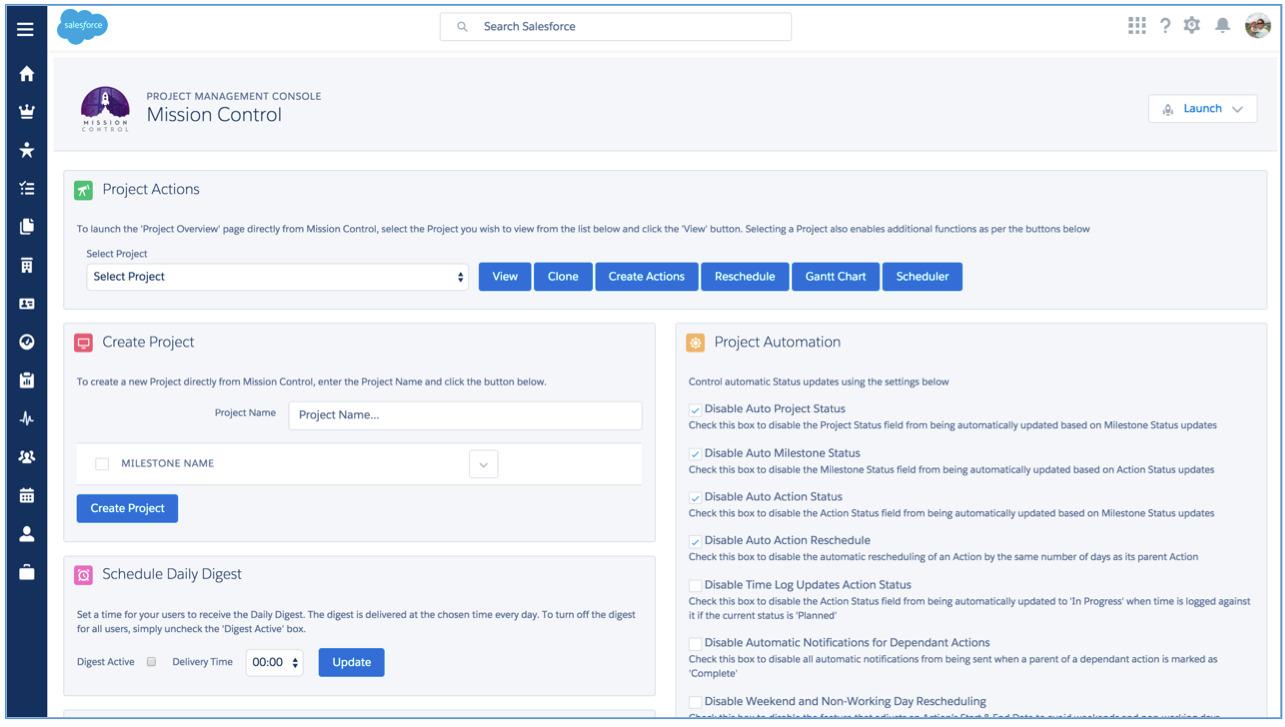
Task: Open the crown icon in sidebar
Action: coord(26,111)
